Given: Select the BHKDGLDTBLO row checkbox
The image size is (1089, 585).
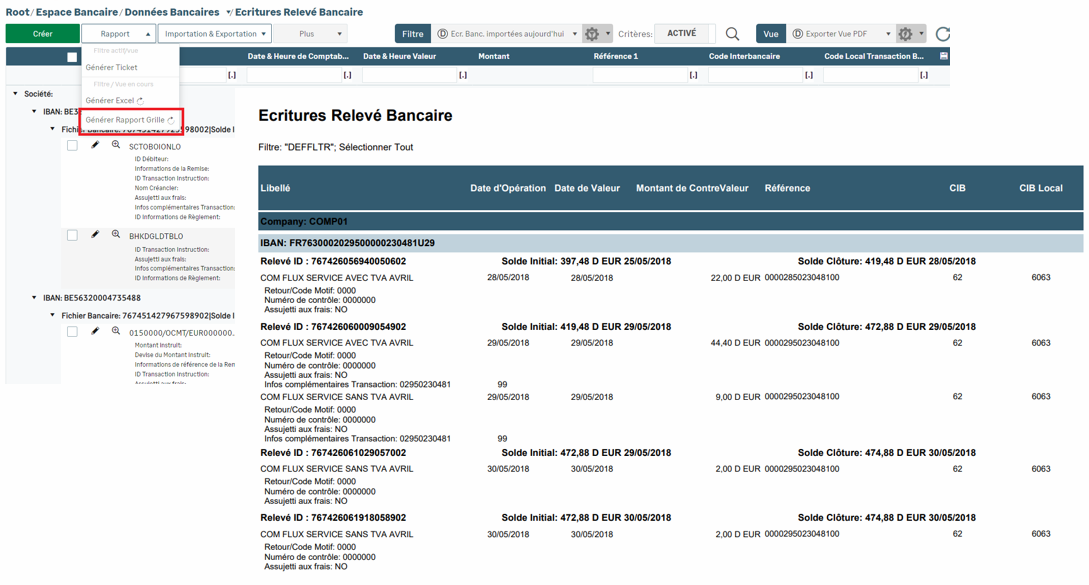Looking at the screenshot, I should (72, 236).
